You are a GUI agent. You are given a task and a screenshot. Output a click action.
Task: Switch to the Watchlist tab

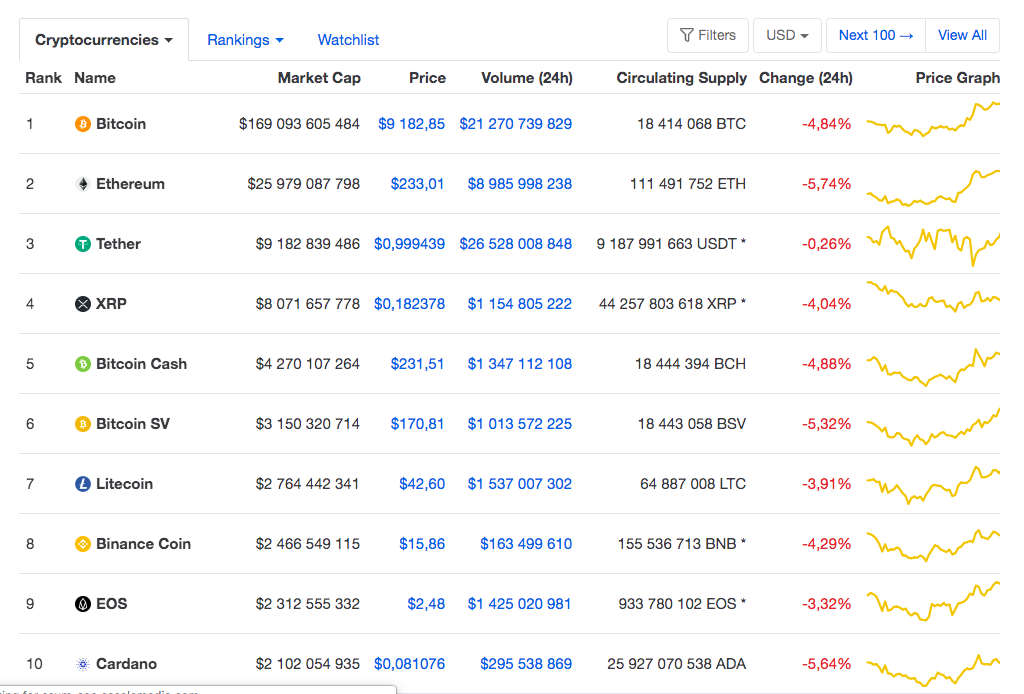pos(348,40)
